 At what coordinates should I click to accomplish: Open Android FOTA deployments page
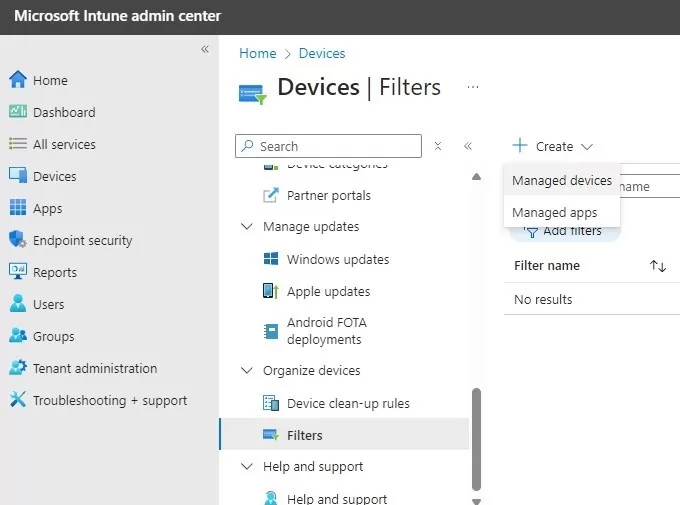point(327,331)
